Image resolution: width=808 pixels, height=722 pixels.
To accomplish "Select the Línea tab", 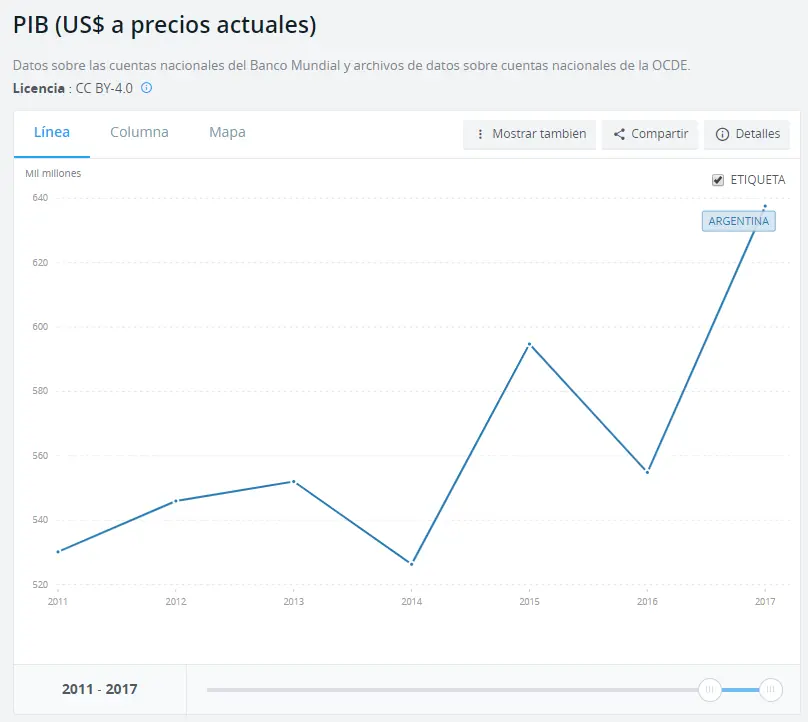I will [x=52, y=132].
